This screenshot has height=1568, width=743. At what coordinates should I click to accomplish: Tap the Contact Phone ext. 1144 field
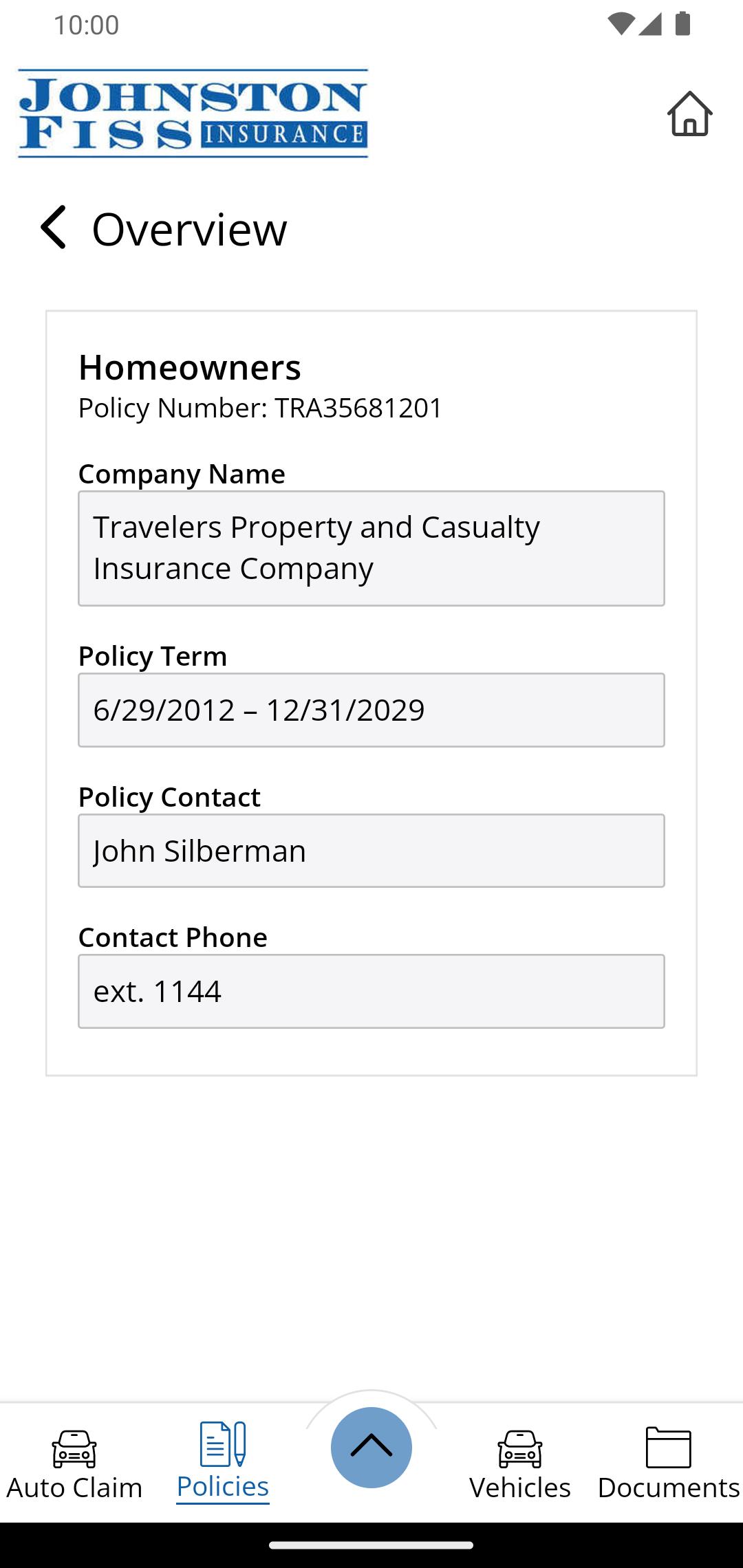(371, 991)
